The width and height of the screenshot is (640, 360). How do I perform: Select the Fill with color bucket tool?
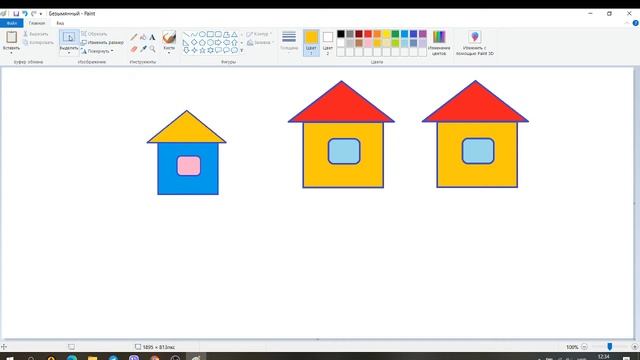143,37
